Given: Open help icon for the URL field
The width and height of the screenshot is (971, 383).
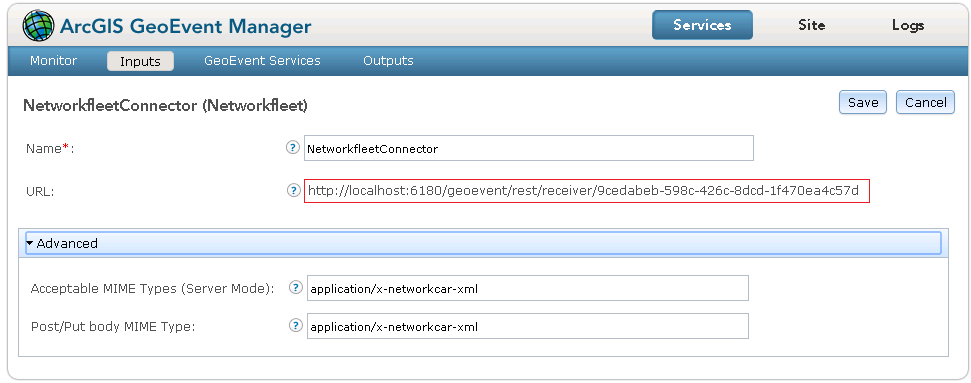Looking at the screenshot, I should pyautogui.click(x=293, y=190).
